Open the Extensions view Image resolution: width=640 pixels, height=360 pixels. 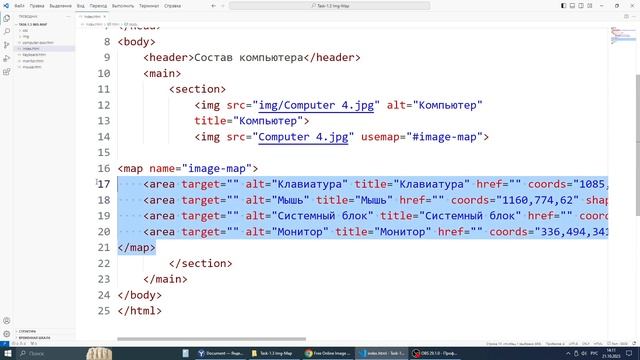(7, 72)
